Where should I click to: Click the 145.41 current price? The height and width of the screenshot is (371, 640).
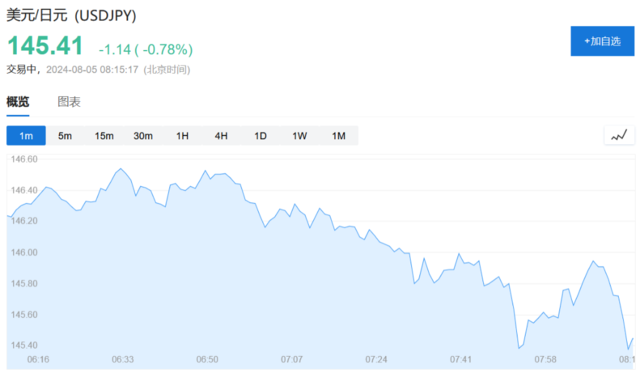click(x=45, y=45)
